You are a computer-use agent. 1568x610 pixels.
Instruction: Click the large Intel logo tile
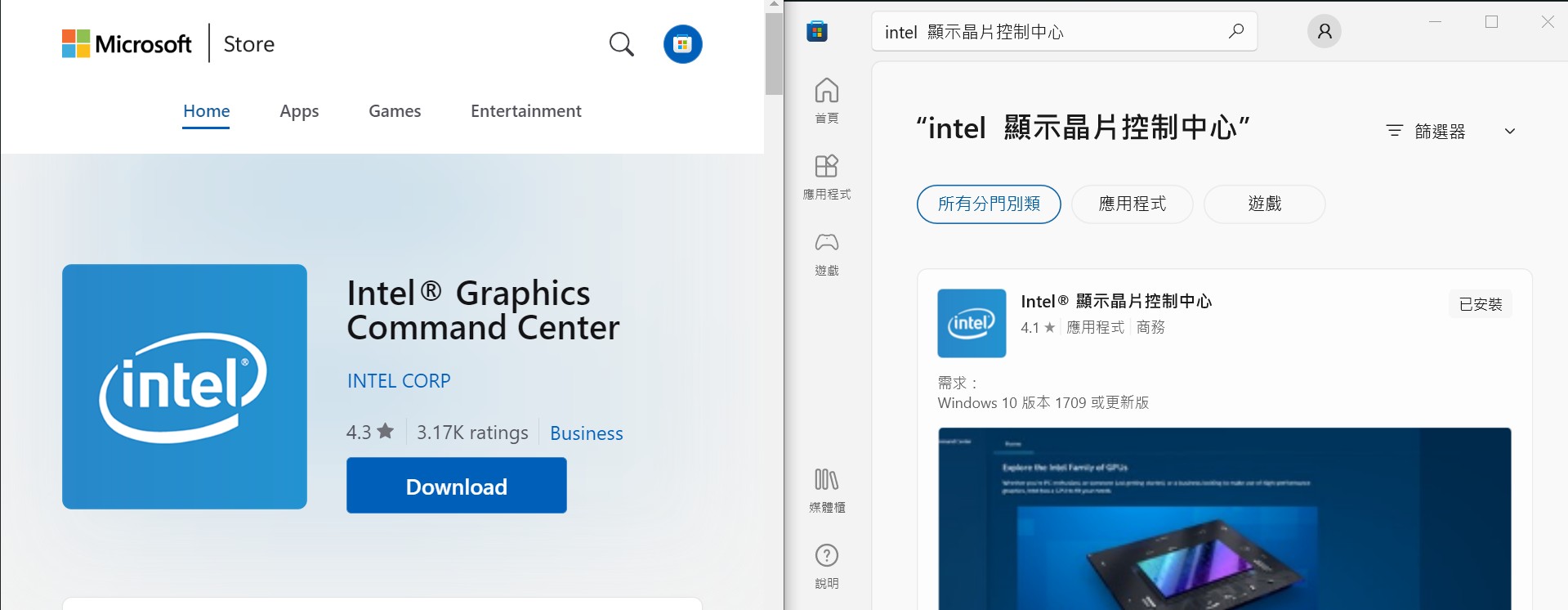(x=185, y=387)
